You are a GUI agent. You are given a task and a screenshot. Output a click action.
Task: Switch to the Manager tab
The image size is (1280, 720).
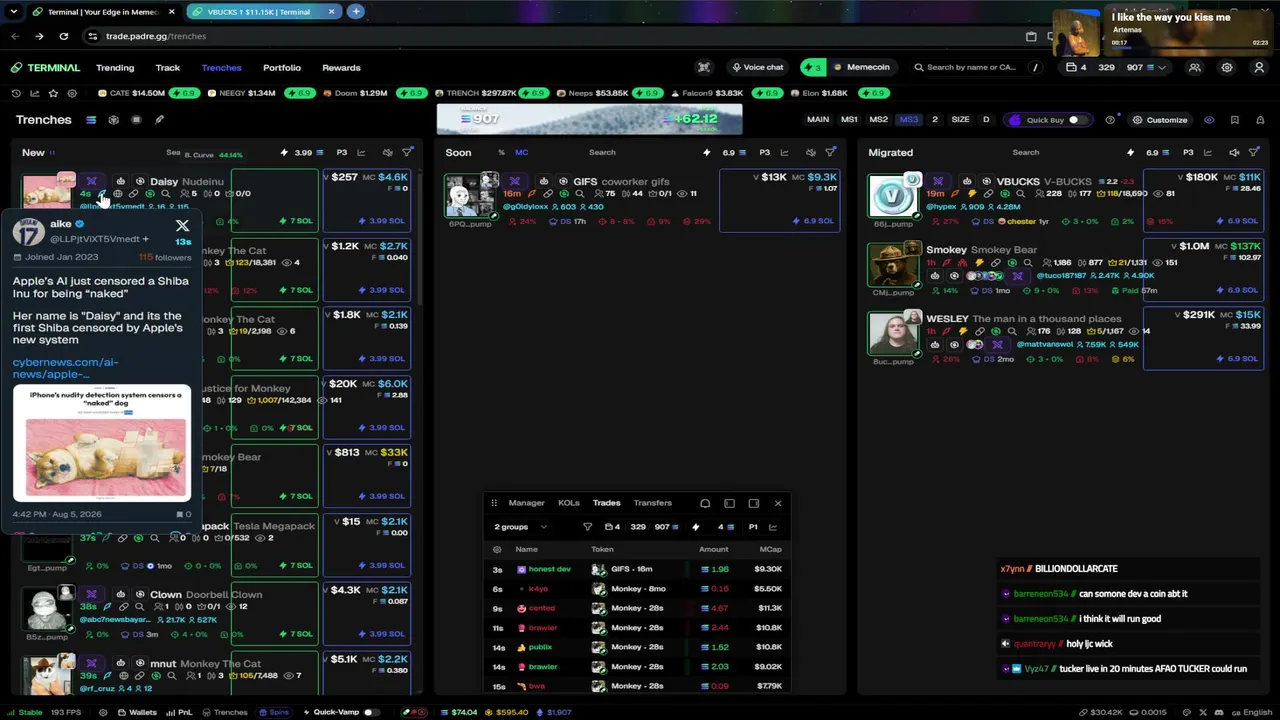pos(526,503)
